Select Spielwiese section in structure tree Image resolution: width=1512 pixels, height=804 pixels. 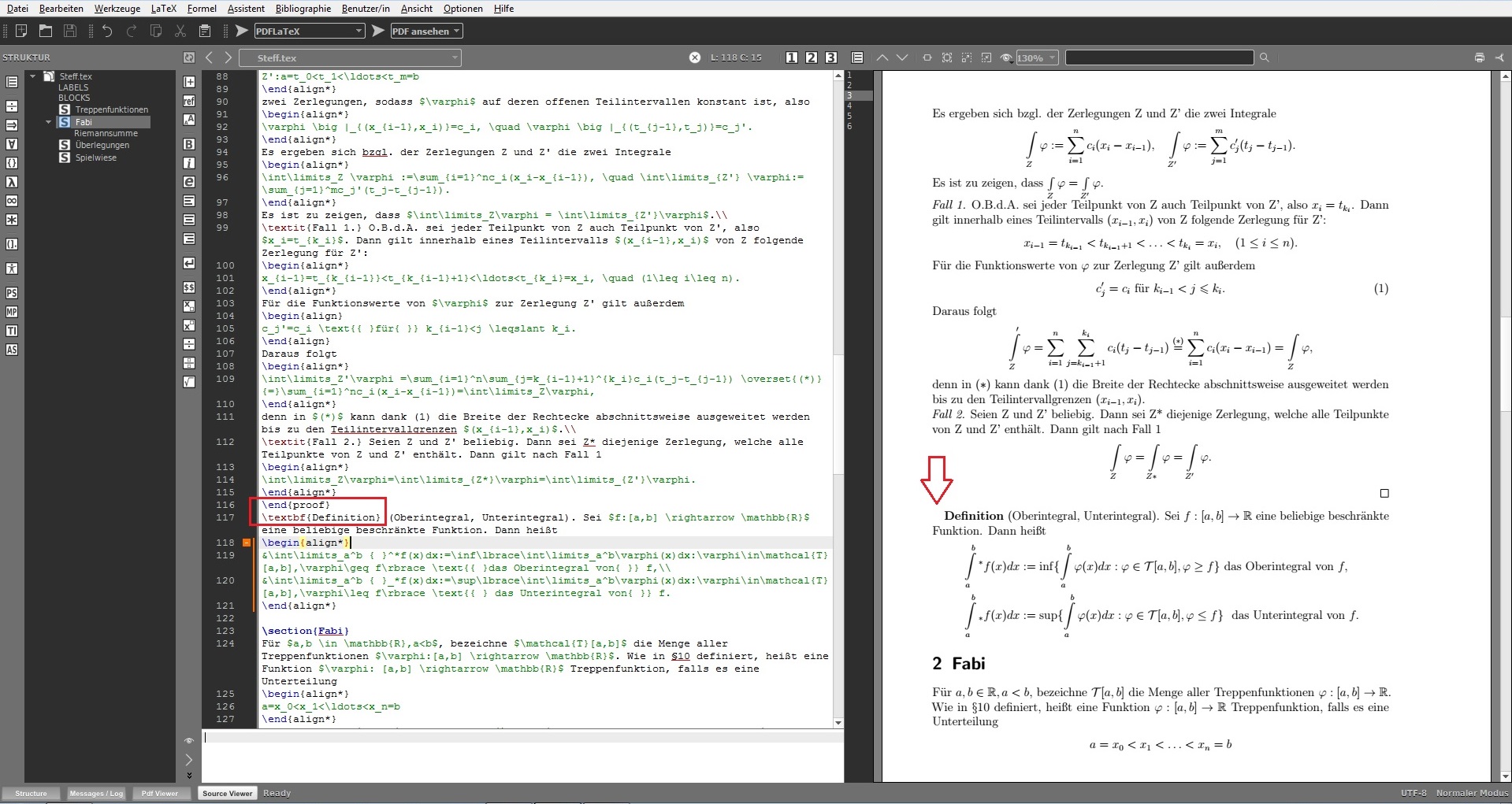[x=96, y=157]
